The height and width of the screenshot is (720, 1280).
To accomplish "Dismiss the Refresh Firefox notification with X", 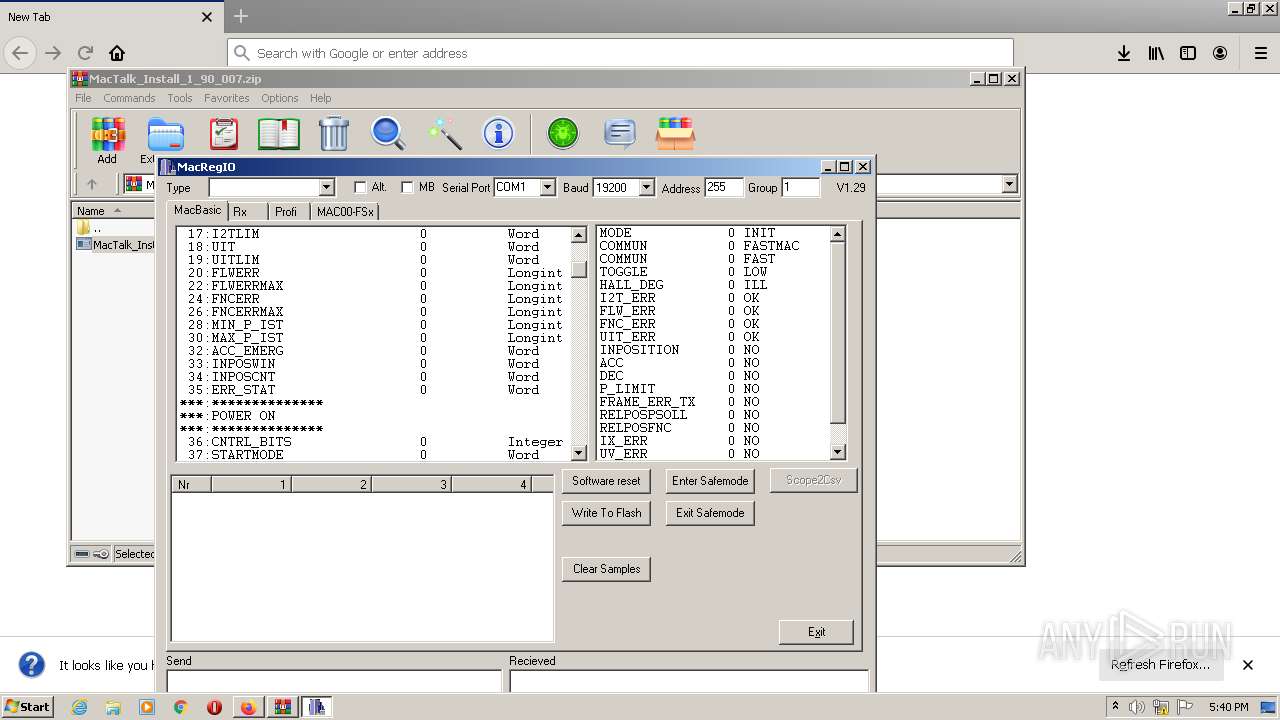I will [1248, 664].
